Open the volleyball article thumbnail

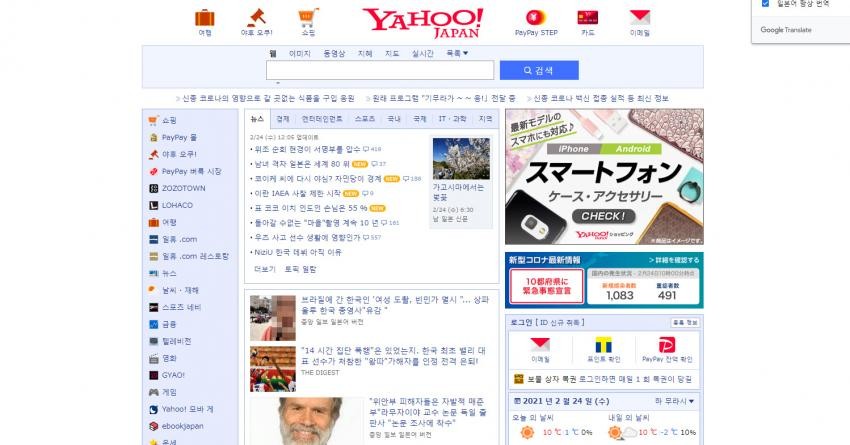point(273,369)
